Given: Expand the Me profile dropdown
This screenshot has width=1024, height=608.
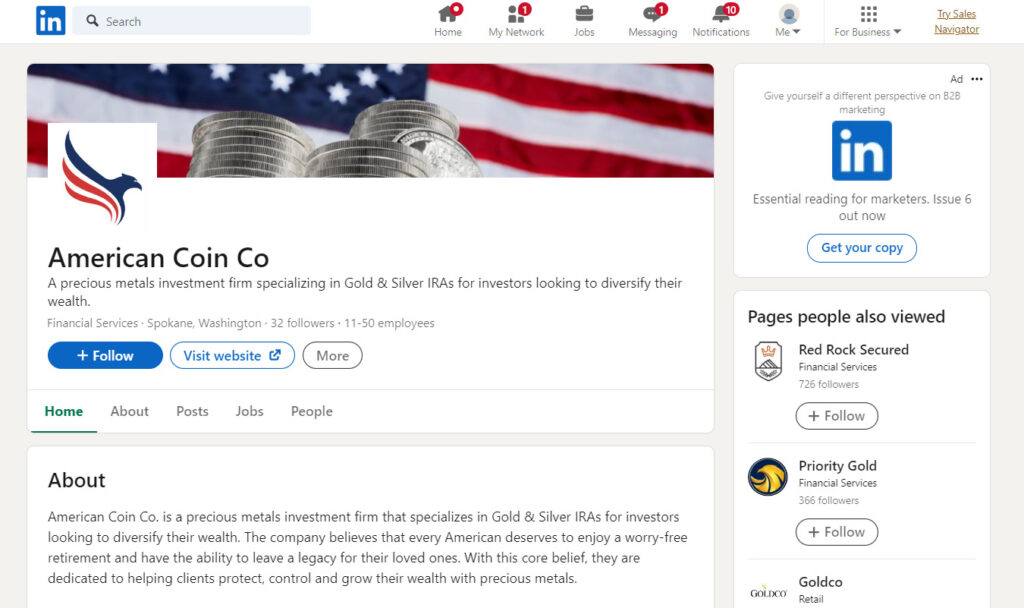Looking at the screenshot, I should [788, 21].
